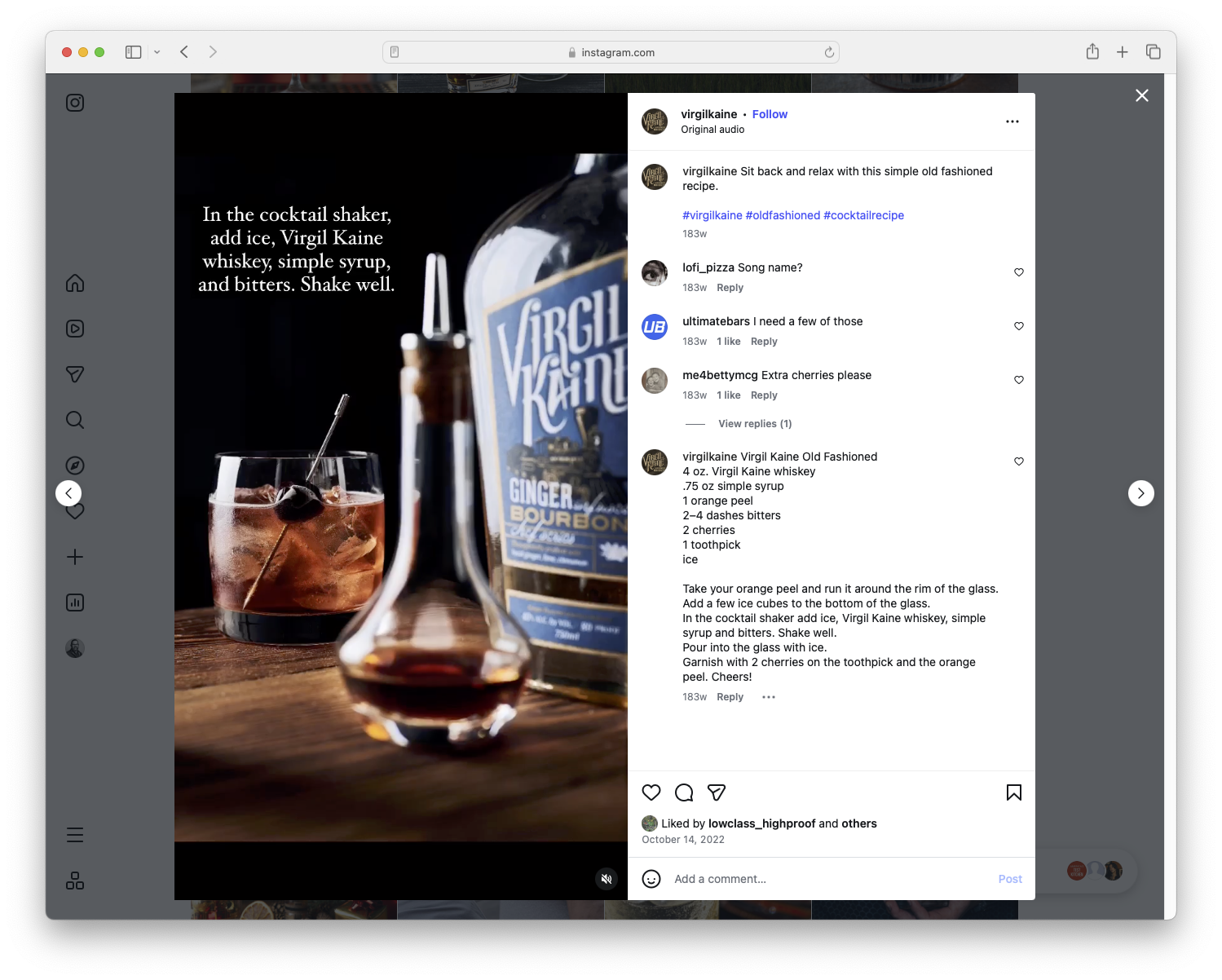
Task: Like the post with the heart icon
Action: coord(651,792)
